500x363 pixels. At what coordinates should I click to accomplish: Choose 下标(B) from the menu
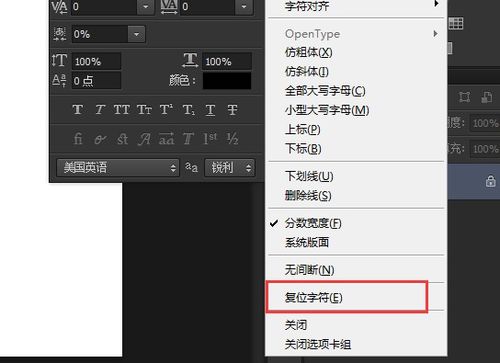click(356, 149)
